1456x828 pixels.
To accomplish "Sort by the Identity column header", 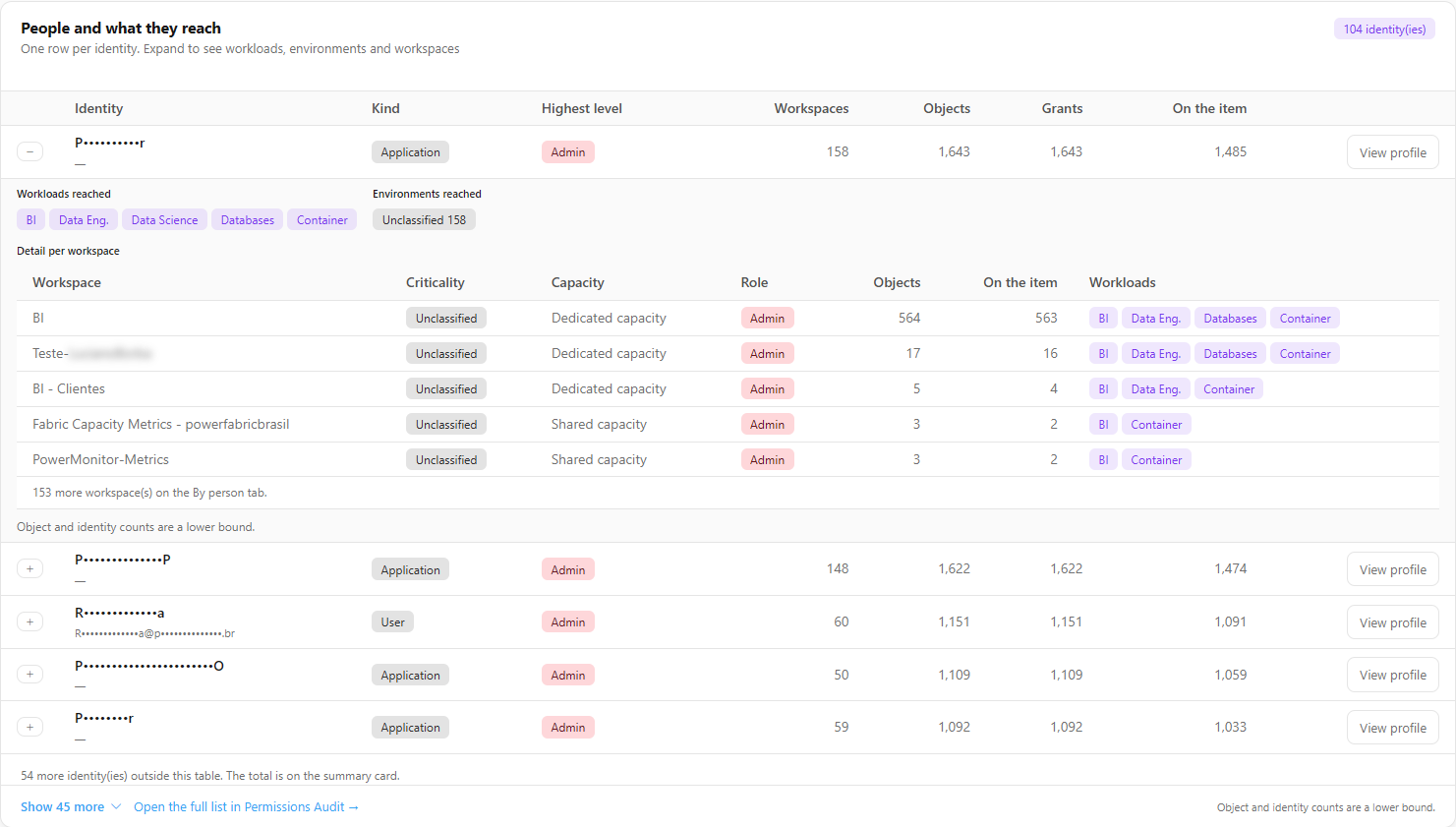I will 98,108.
